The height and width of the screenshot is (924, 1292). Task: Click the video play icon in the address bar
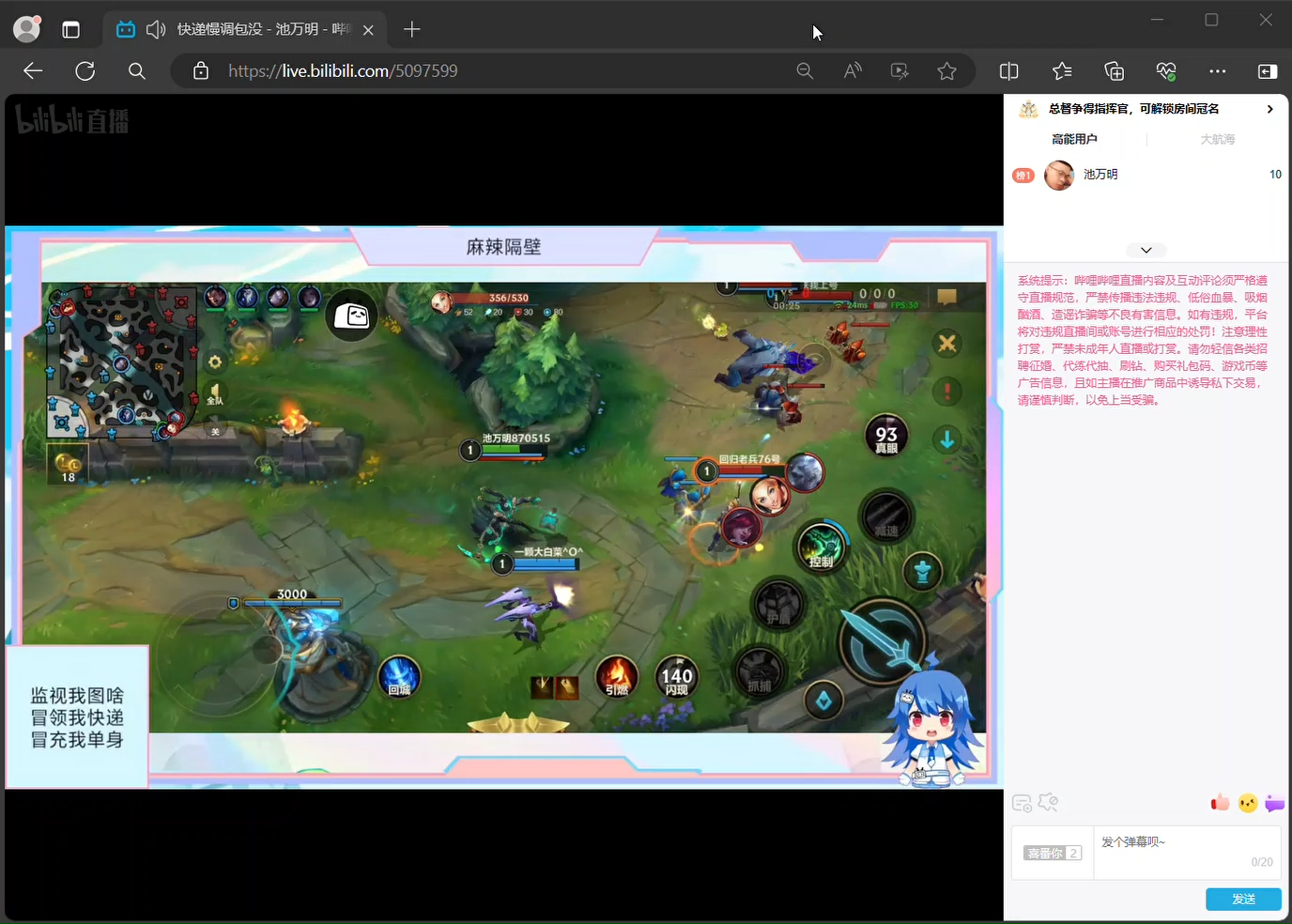900,70
